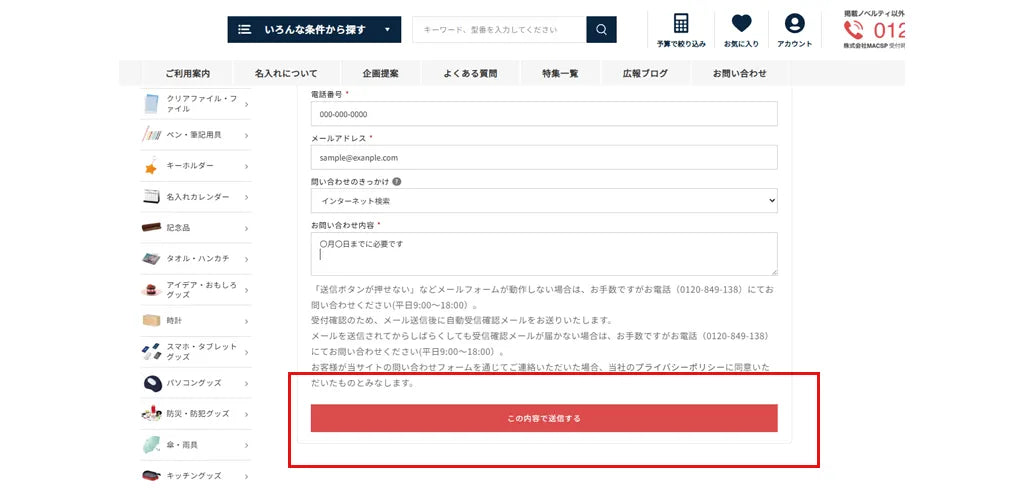Open favorites with the heart icon
The width and height of the screenshot is (1024, 490).
coord(741,24)
